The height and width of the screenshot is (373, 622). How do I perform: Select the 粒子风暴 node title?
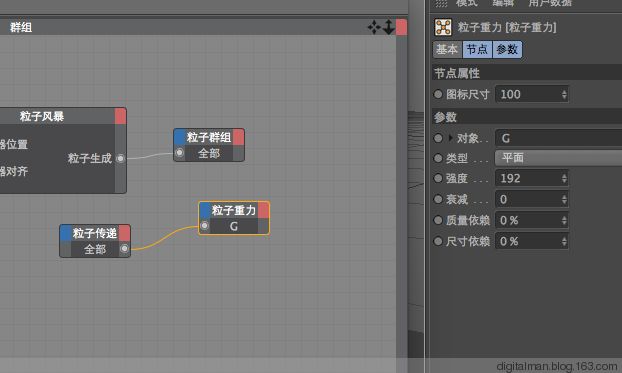pyautogui.click(x=42, y=116)
